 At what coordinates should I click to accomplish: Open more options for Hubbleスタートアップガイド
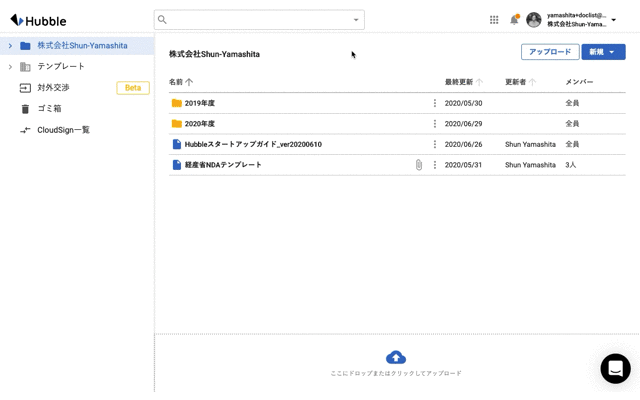pyautogui.click(x=435, y=144)
